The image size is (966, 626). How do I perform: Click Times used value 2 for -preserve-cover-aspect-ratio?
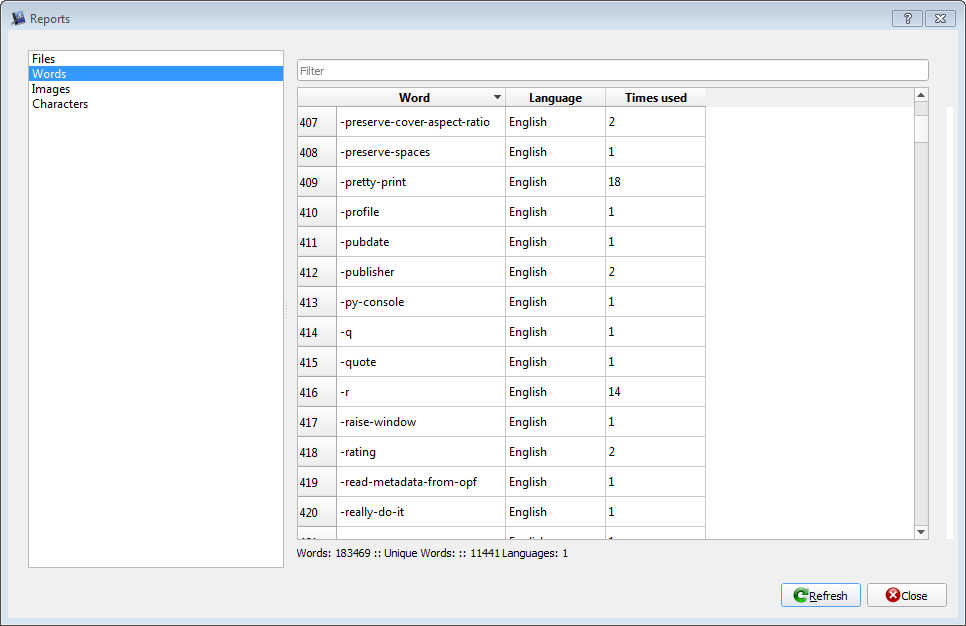pos(656,122)
